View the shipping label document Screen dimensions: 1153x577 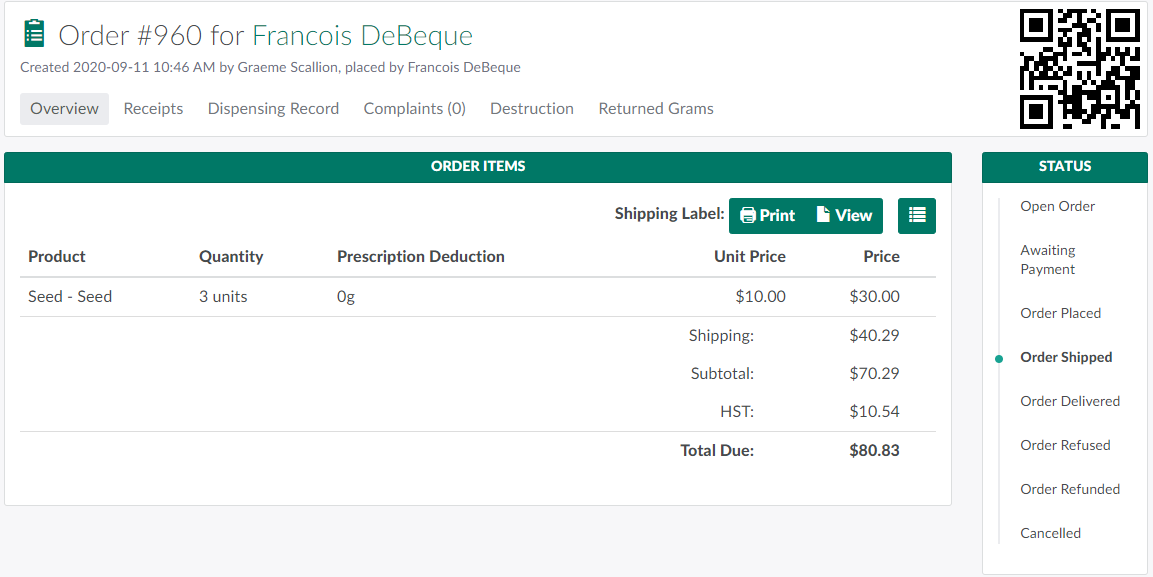(845, 215)
